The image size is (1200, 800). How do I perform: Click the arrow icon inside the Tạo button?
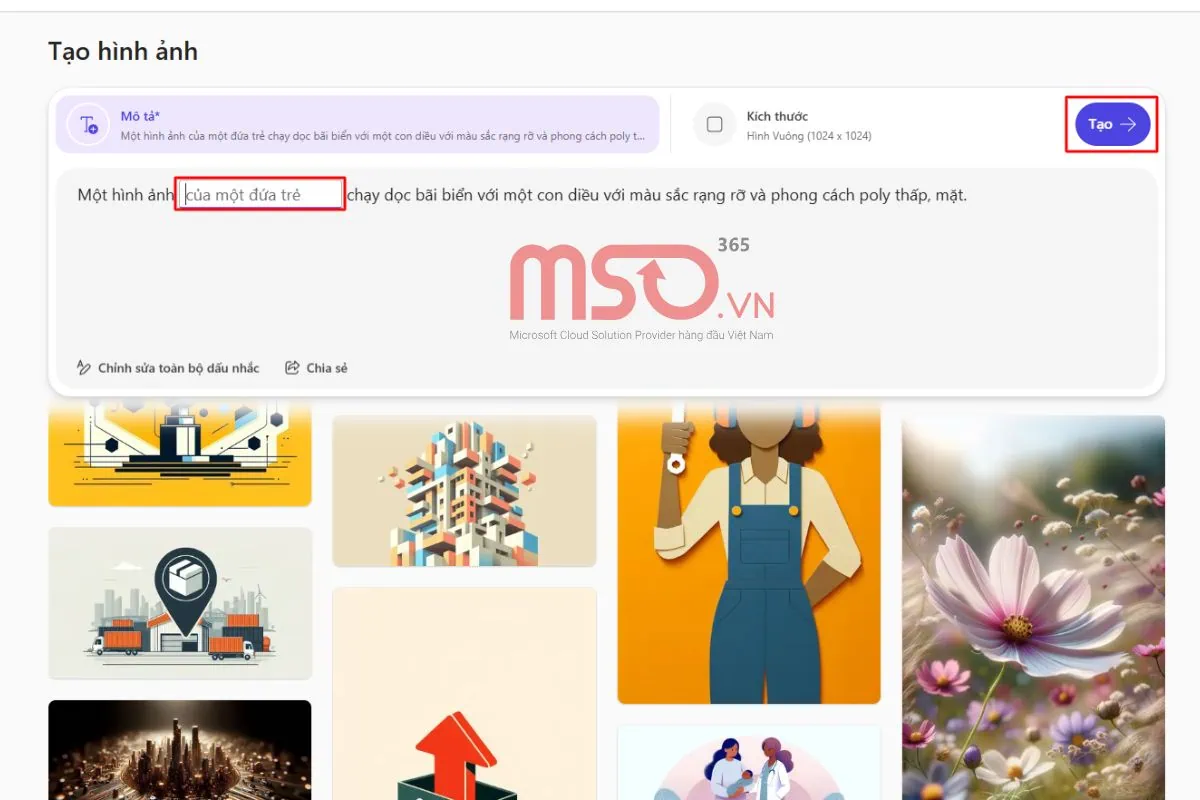coord(1129,124)
